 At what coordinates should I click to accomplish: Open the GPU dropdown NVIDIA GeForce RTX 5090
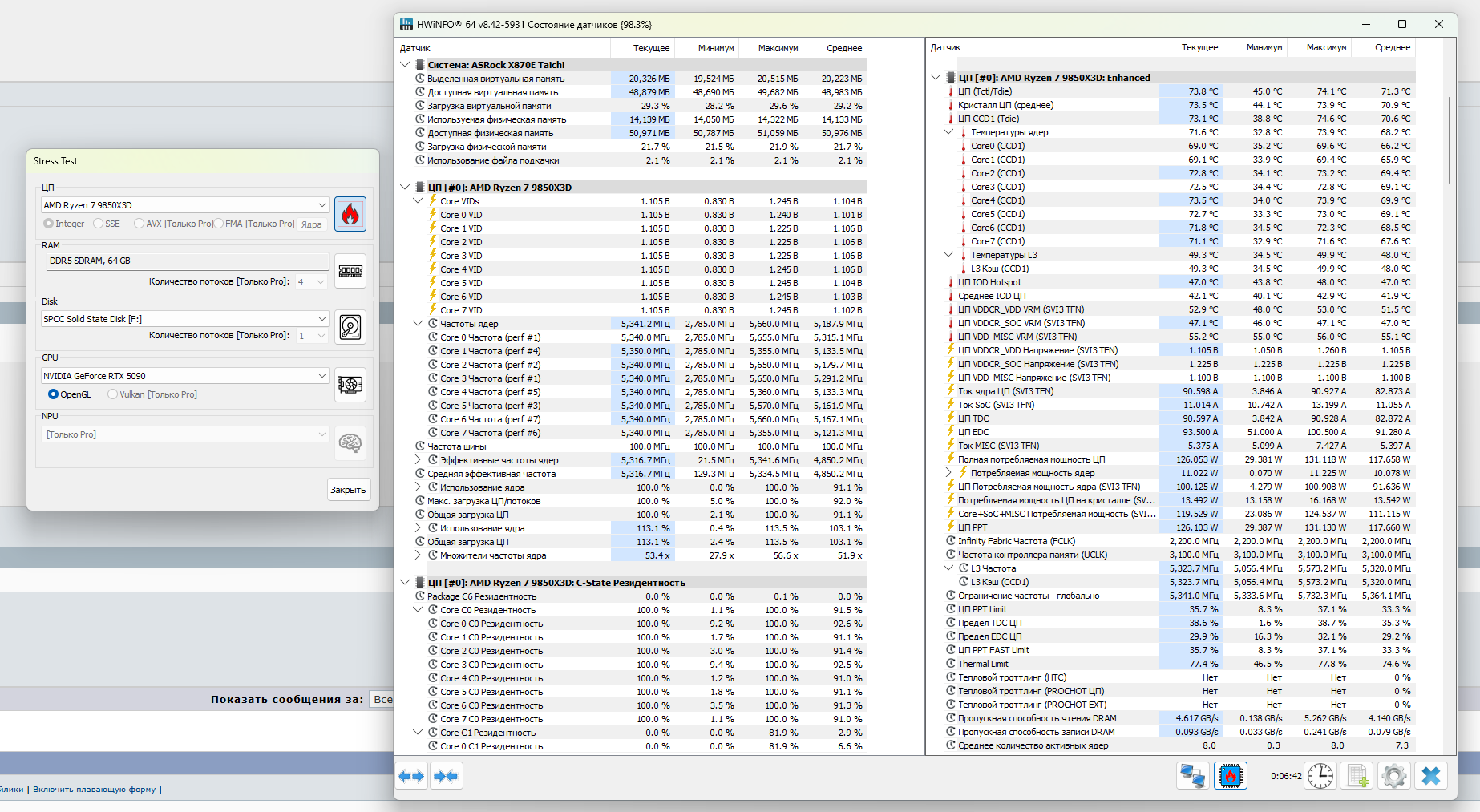[185, 376]
